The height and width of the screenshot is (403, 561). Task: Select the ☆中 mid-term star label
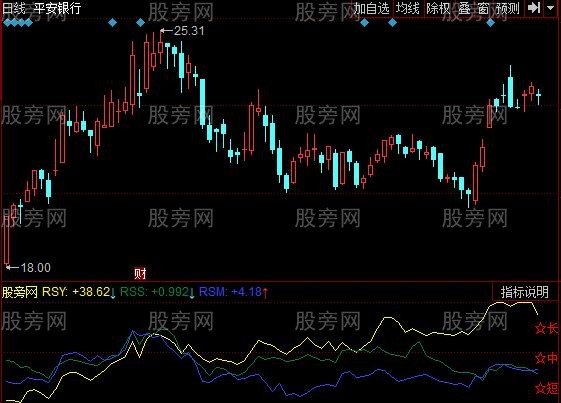(x=546, y=358)
